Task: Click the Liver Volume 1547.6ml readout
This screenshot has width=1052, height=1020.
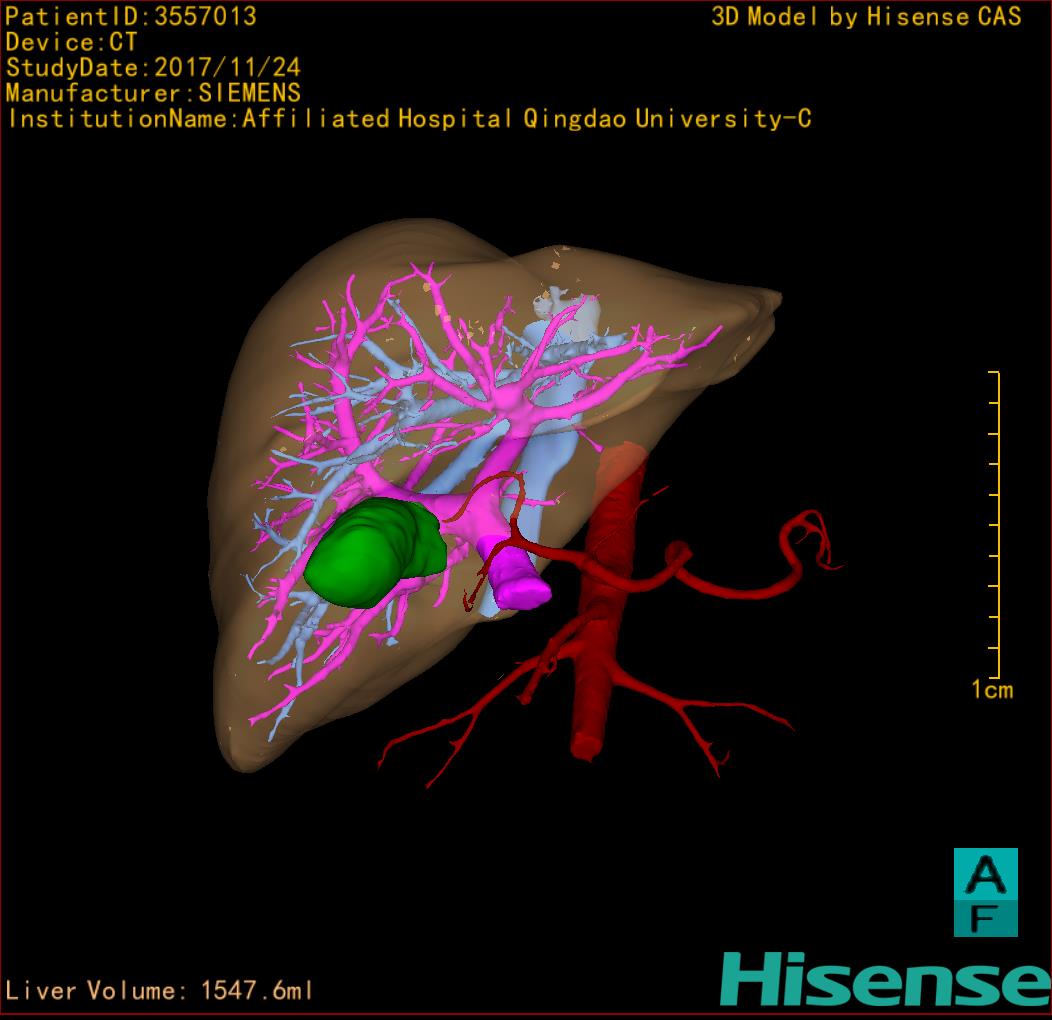Action: pyautogui.click(x=159, y=991)
